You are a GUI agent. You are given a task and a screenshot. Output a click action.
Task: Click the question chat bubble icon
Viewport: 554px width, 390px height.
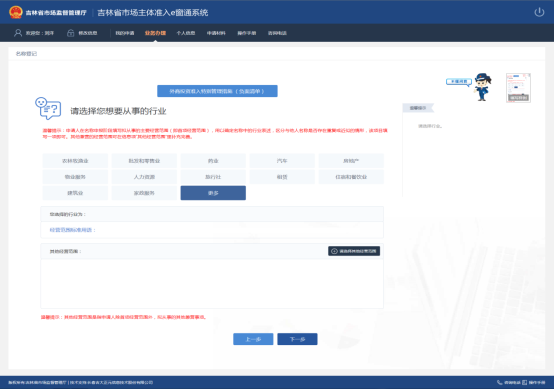pos(48,108)
